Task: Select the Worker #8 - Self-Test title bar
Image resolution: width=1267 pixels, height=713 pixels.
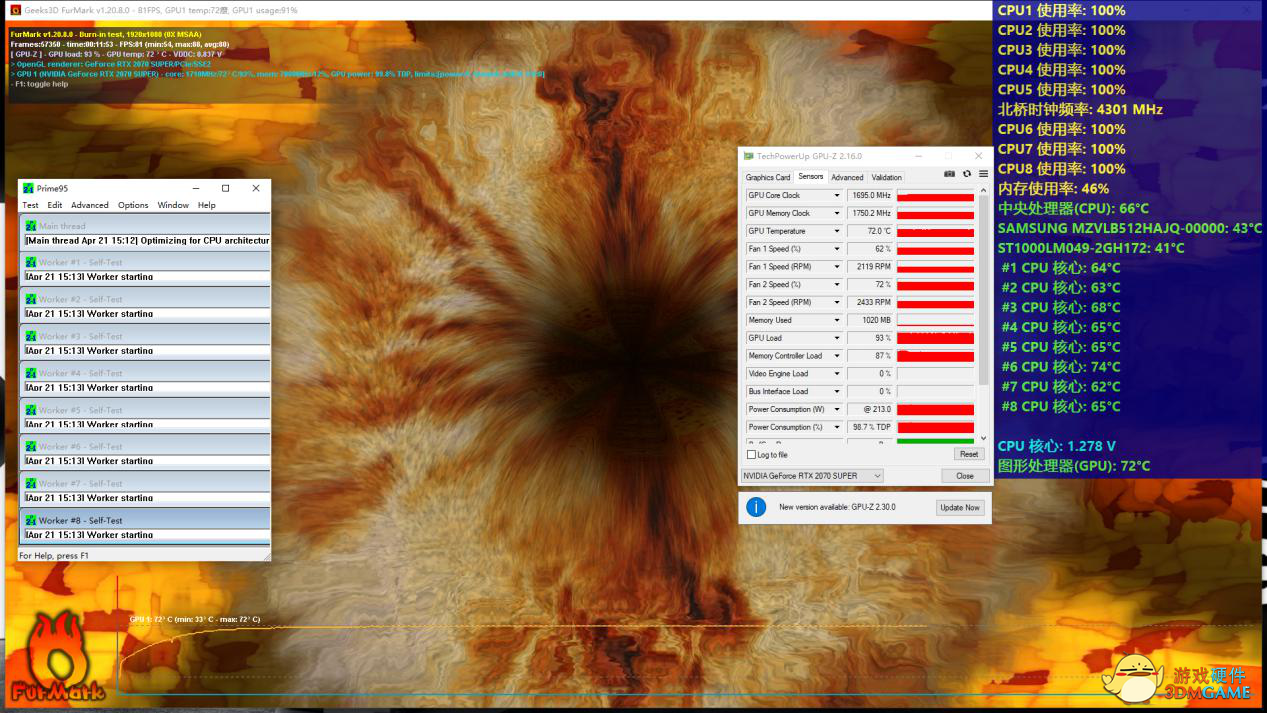Action: 145,520
